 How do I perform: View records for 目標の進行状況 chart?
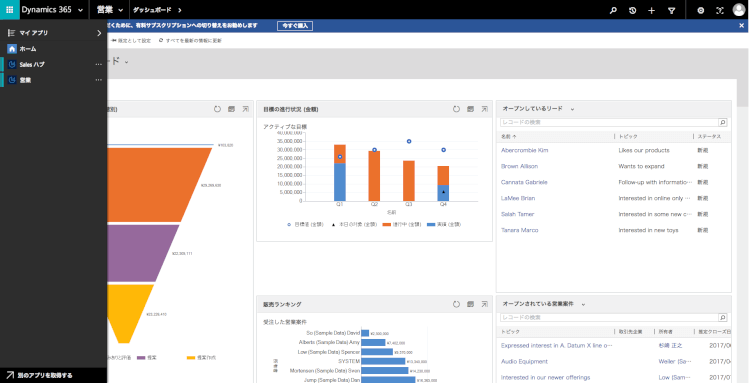coord(471,109)
